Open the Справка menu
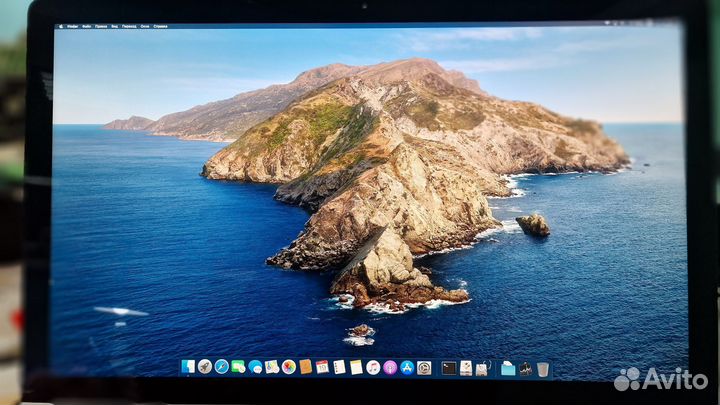720x405 pixels. point(160,27)
